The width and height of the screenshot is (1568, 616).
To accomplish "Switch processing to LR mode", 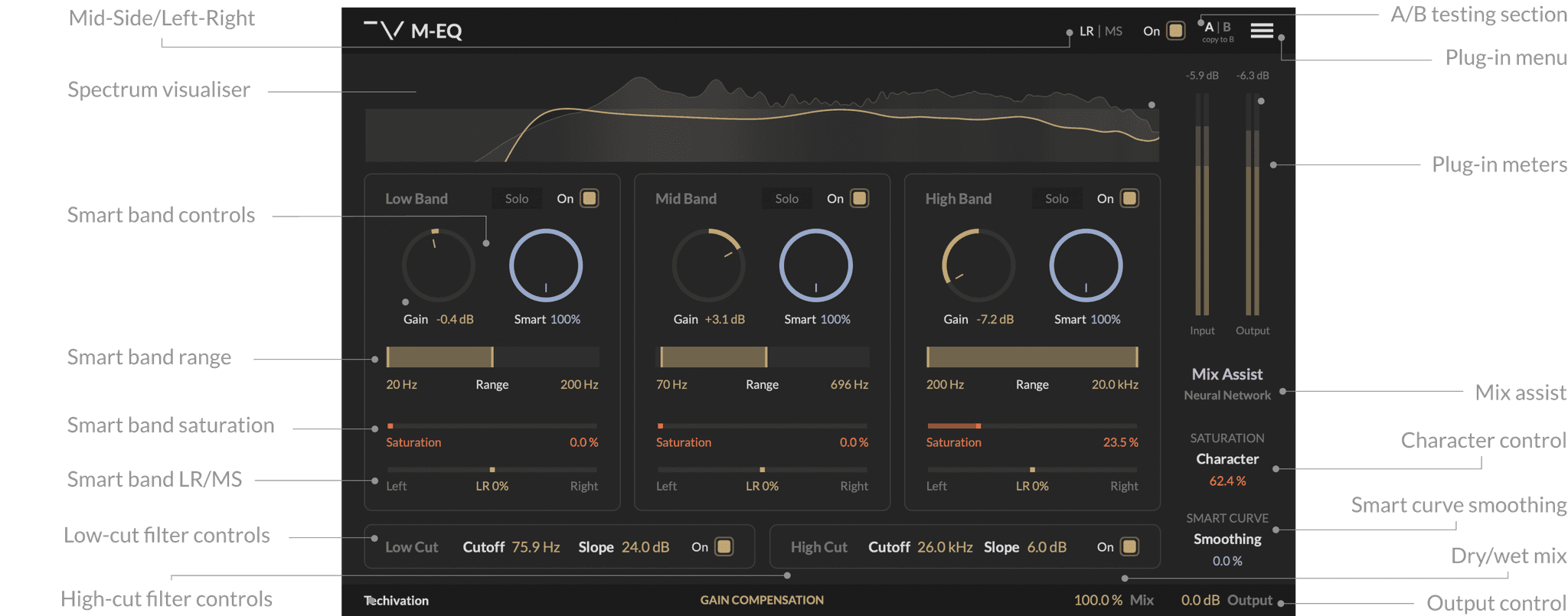I will (1086, 31).
